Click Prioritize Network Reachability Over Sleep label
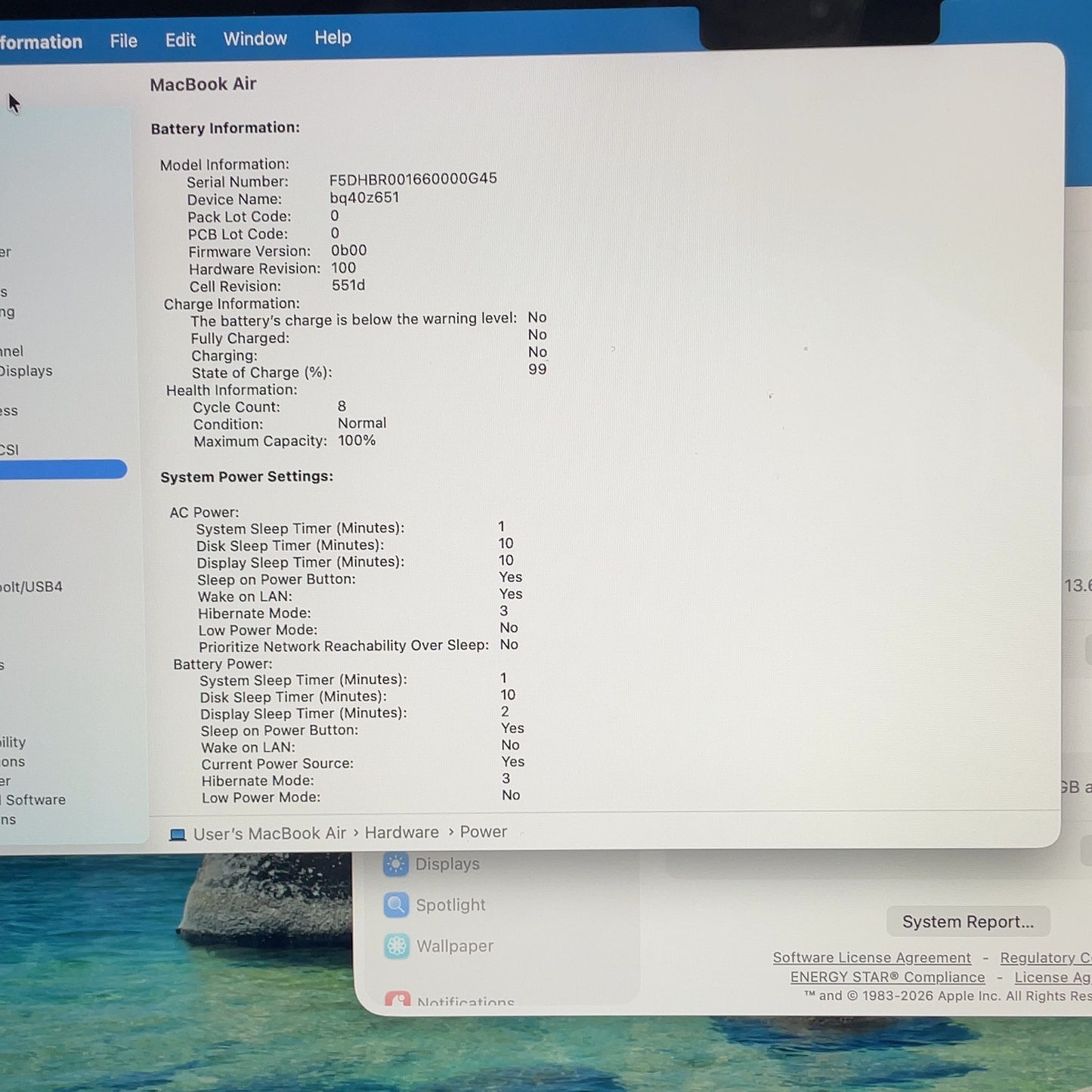 pyautogui.click(x=344, y=646)
